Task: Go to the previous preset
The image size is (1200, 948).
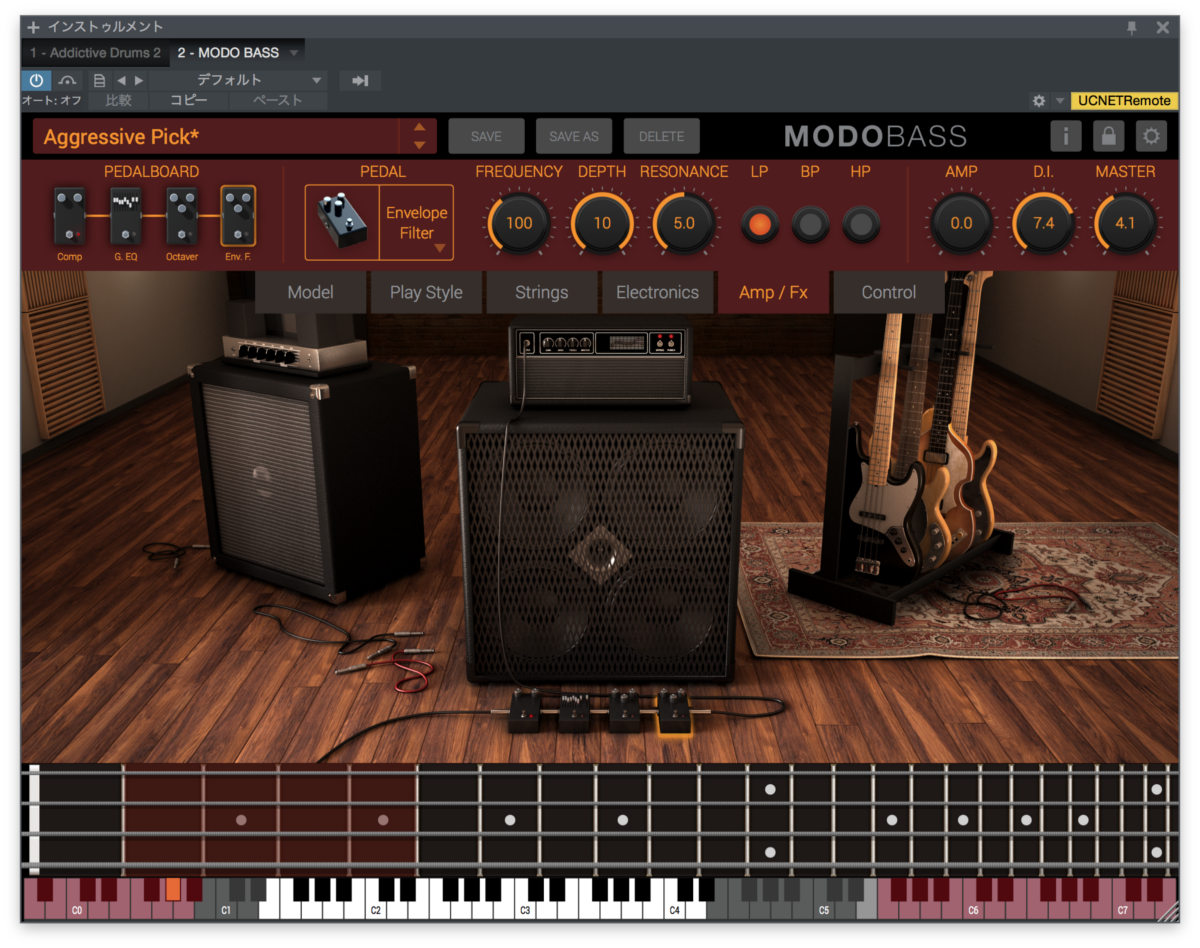Action: coord(121,80)
